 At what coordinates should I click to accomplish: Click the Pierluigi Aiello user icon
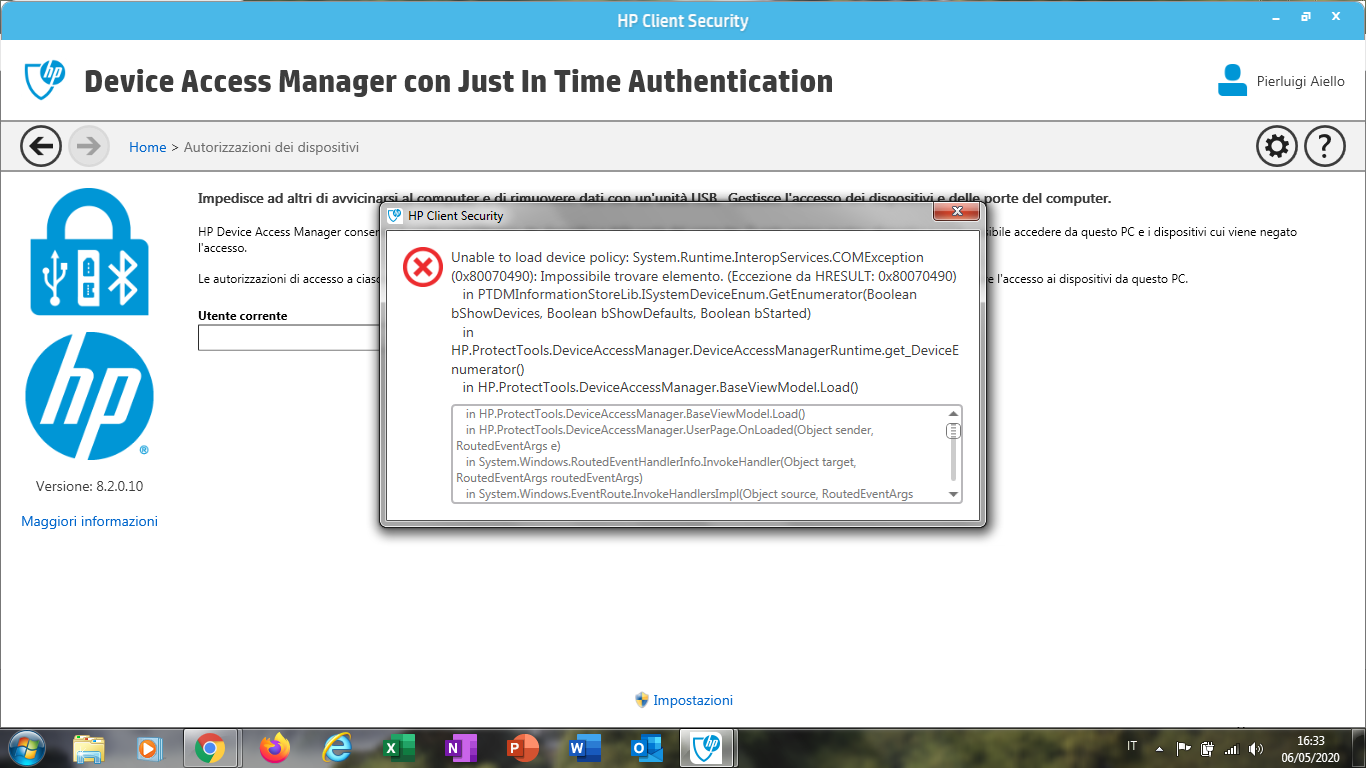pos(1232,81)
